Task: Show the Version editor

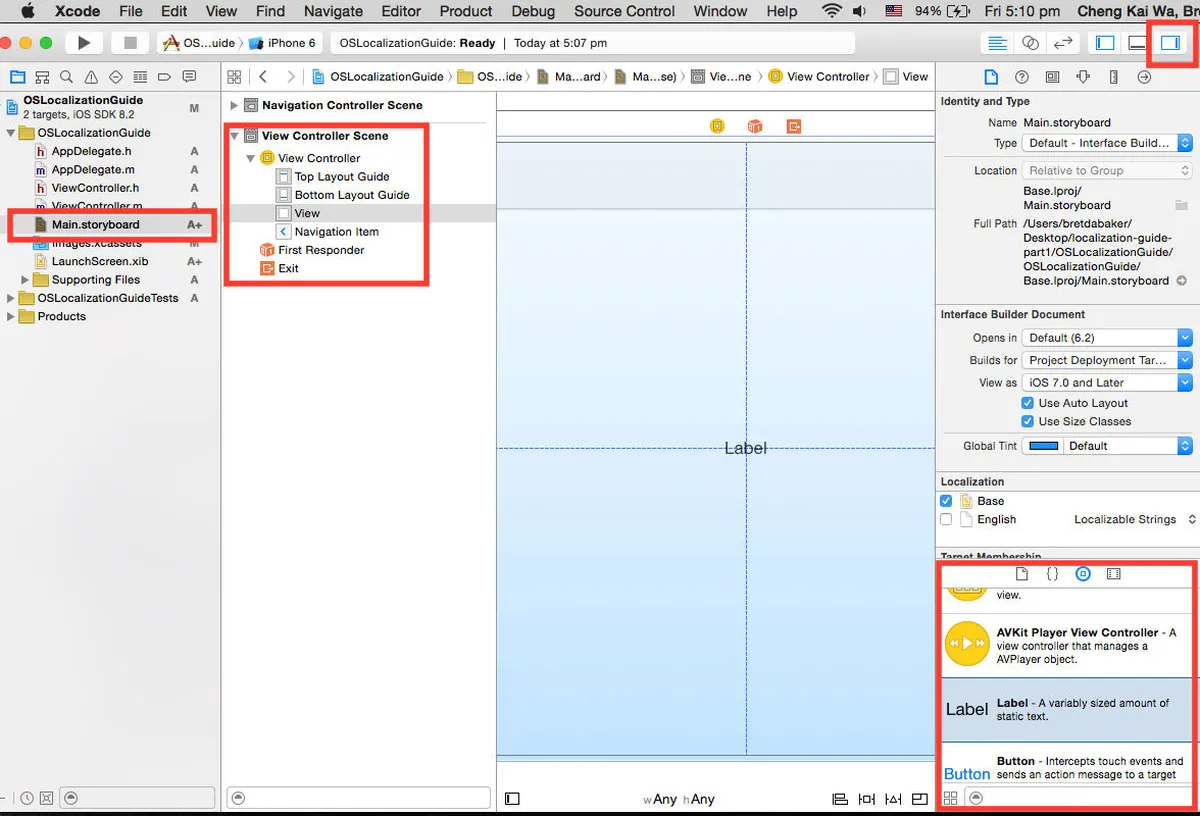Action: click(x=1063, y=43)
